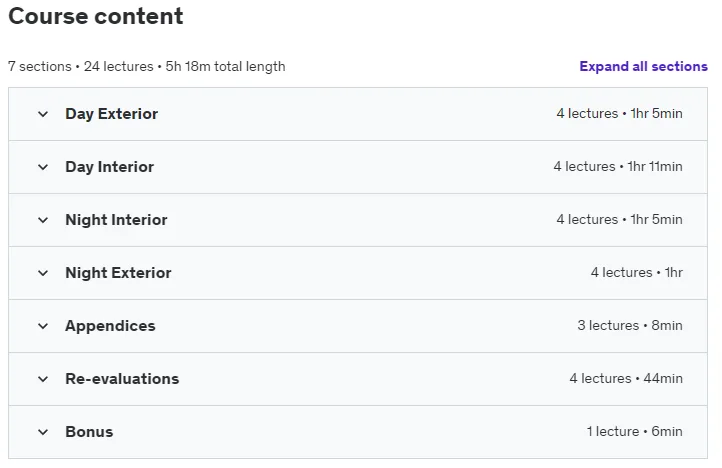Open the Day Exterior section title
The width and height of the screenshot is (722, 468).
click(111, 114)
